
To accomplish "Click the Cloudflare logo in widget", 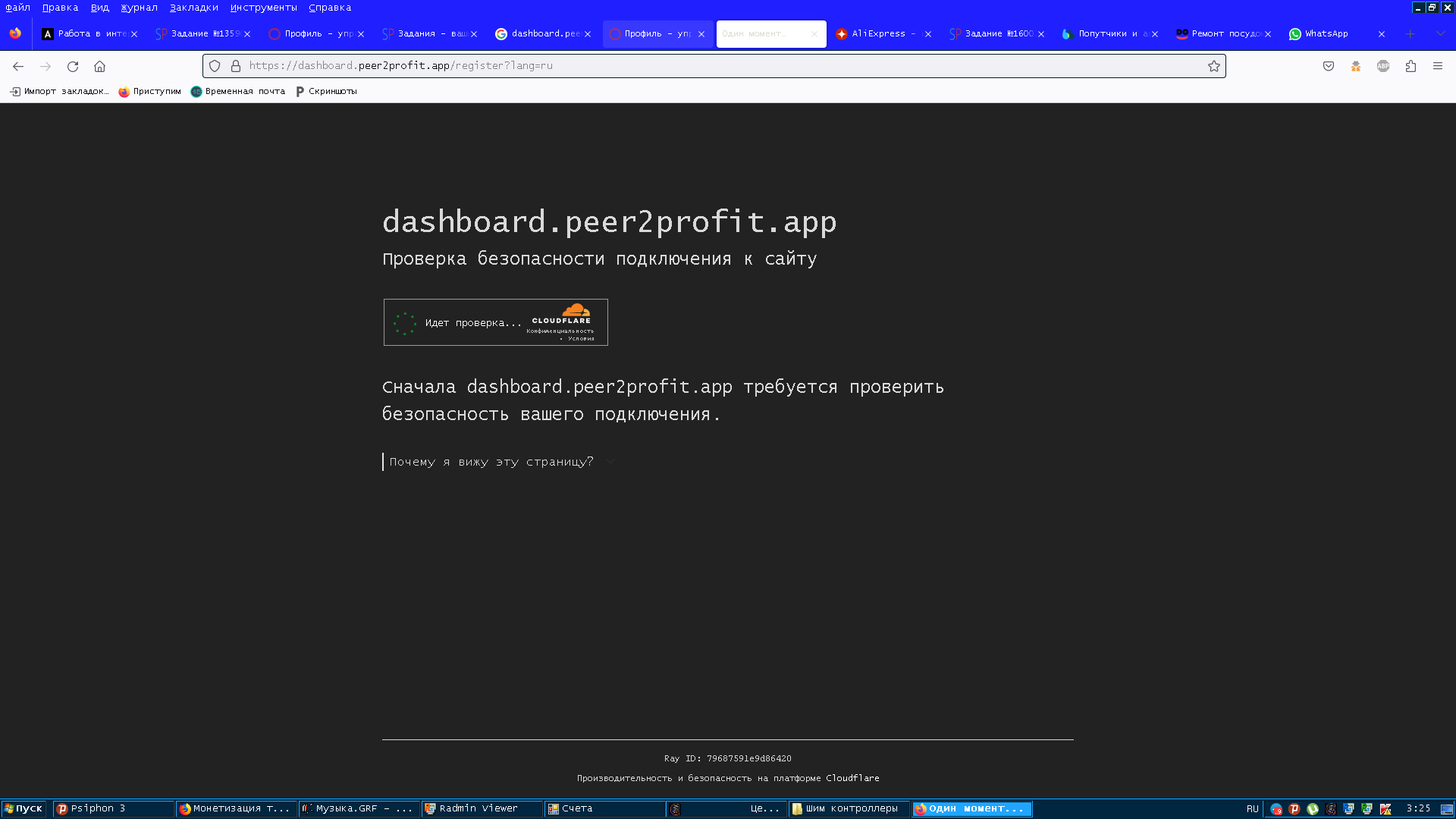I will (x=561, y=313).
